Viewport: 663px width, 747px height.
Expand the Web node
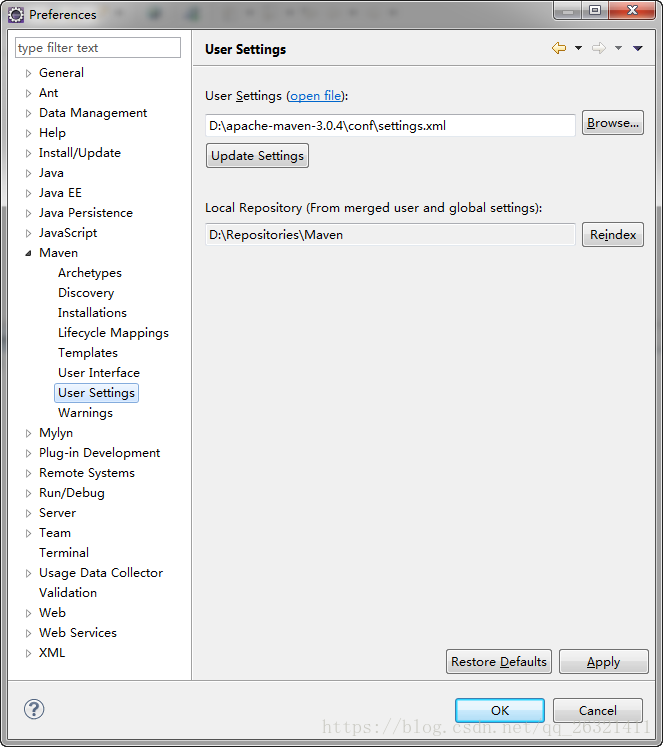coord(28,614)
